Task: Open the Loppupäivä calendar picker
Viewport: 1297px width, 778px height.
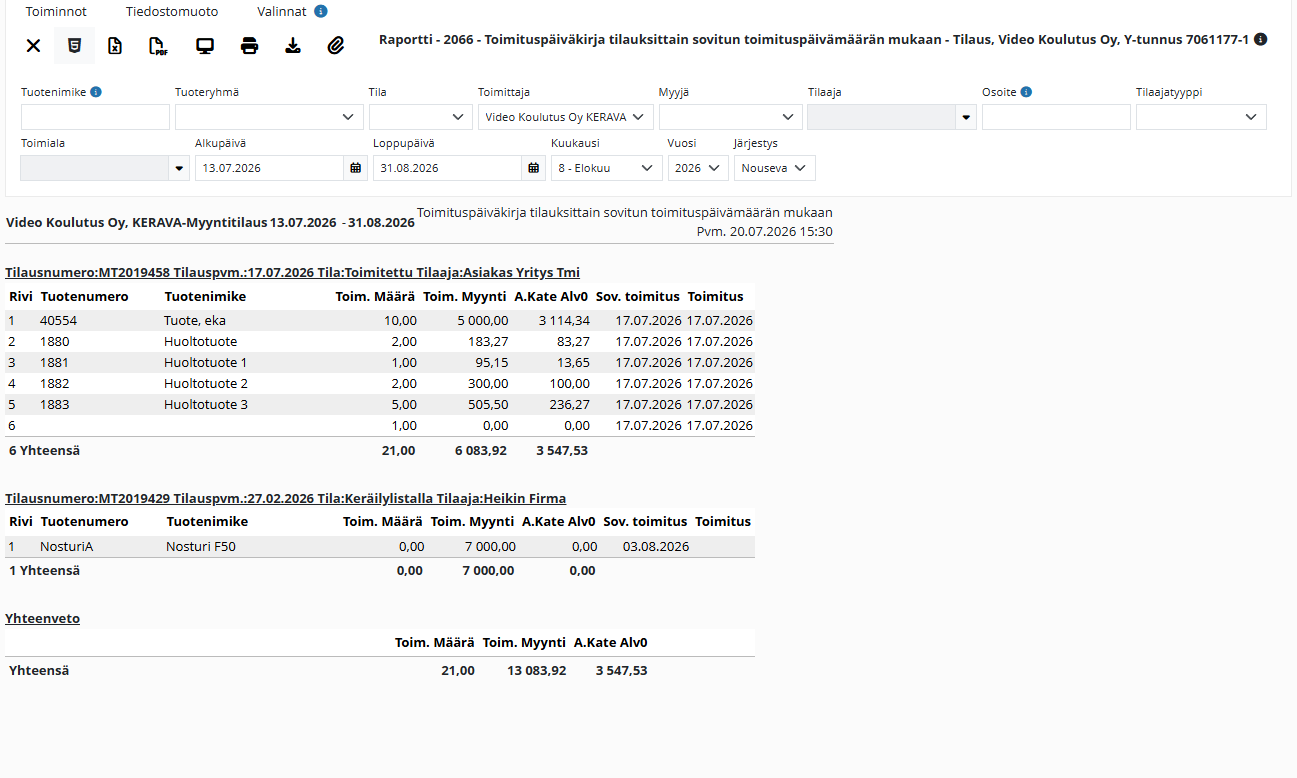Action: 534,168
